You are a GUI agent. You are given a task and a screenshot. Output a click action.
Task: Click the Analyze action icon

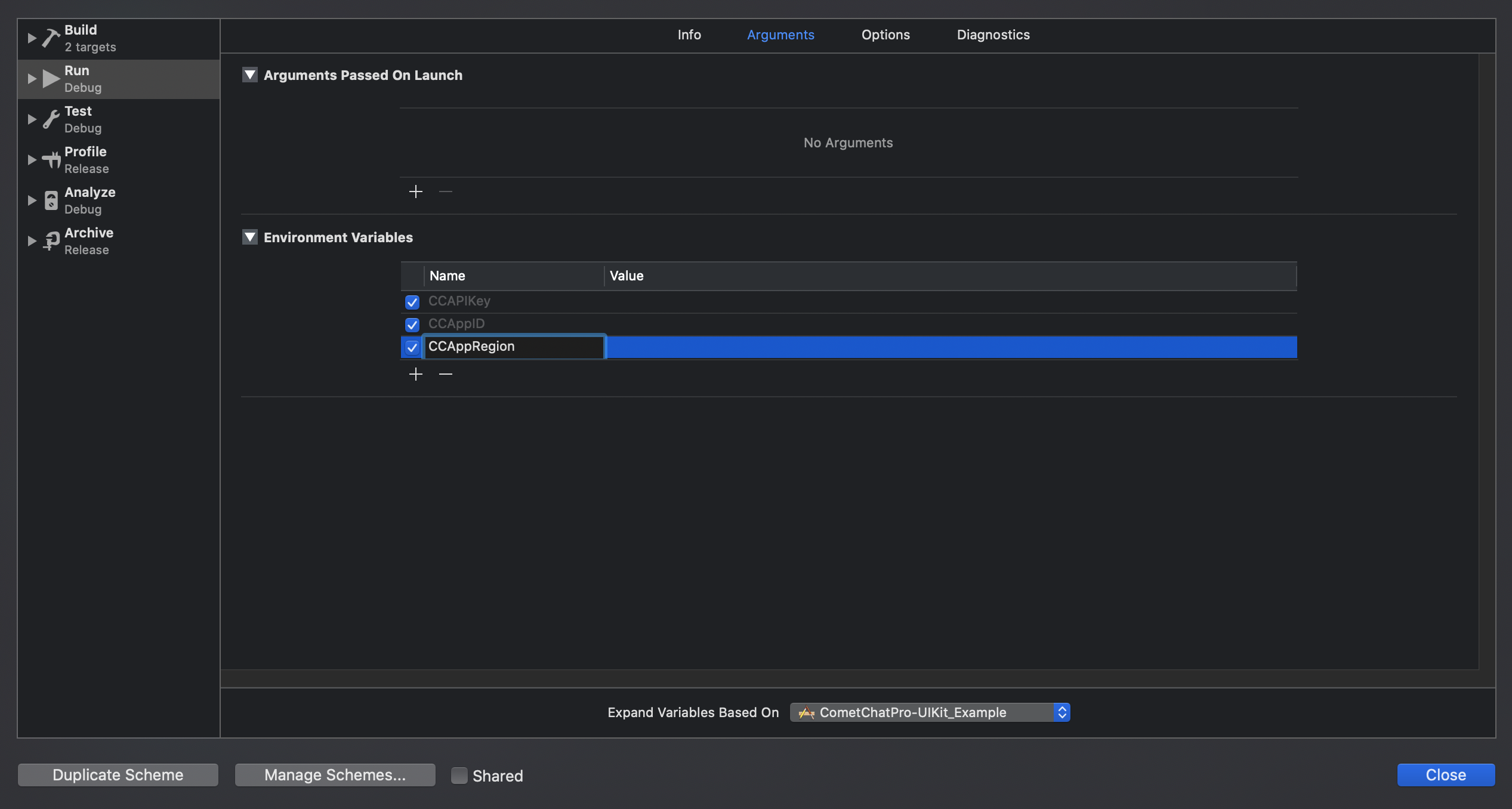tap(51, 200)
